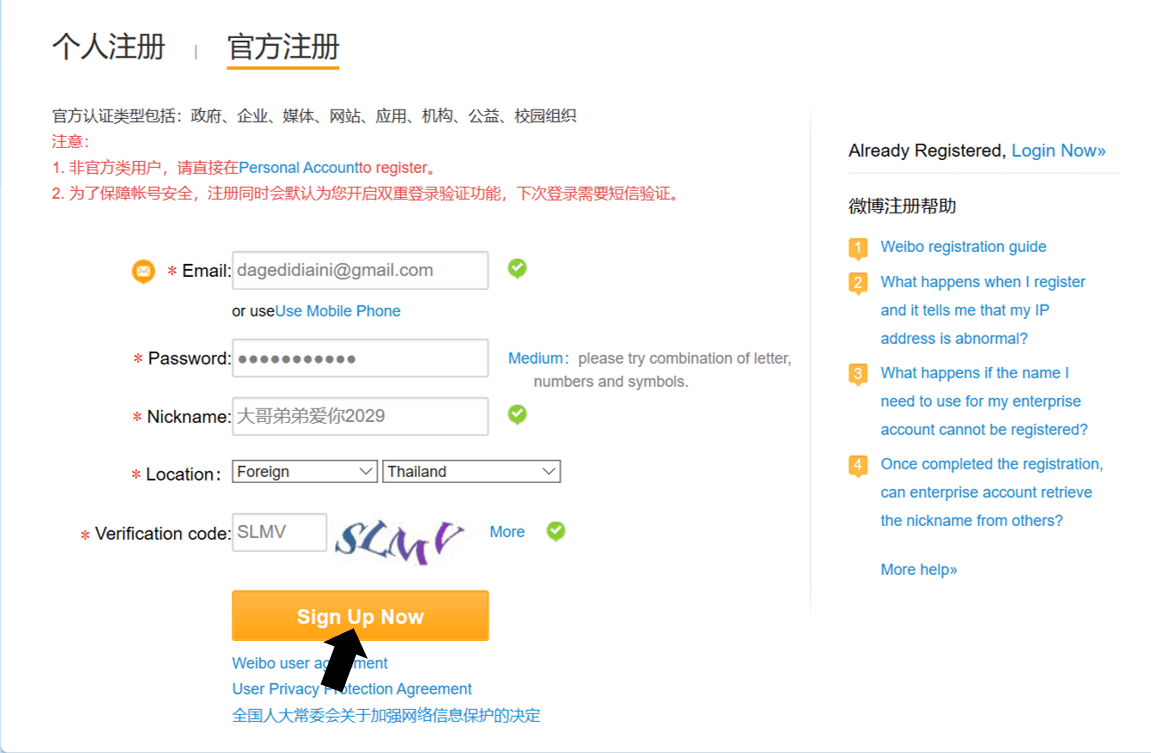Click the 注意: notice text
Screen dimensions: 1151x753
click(x=70, y=141)
